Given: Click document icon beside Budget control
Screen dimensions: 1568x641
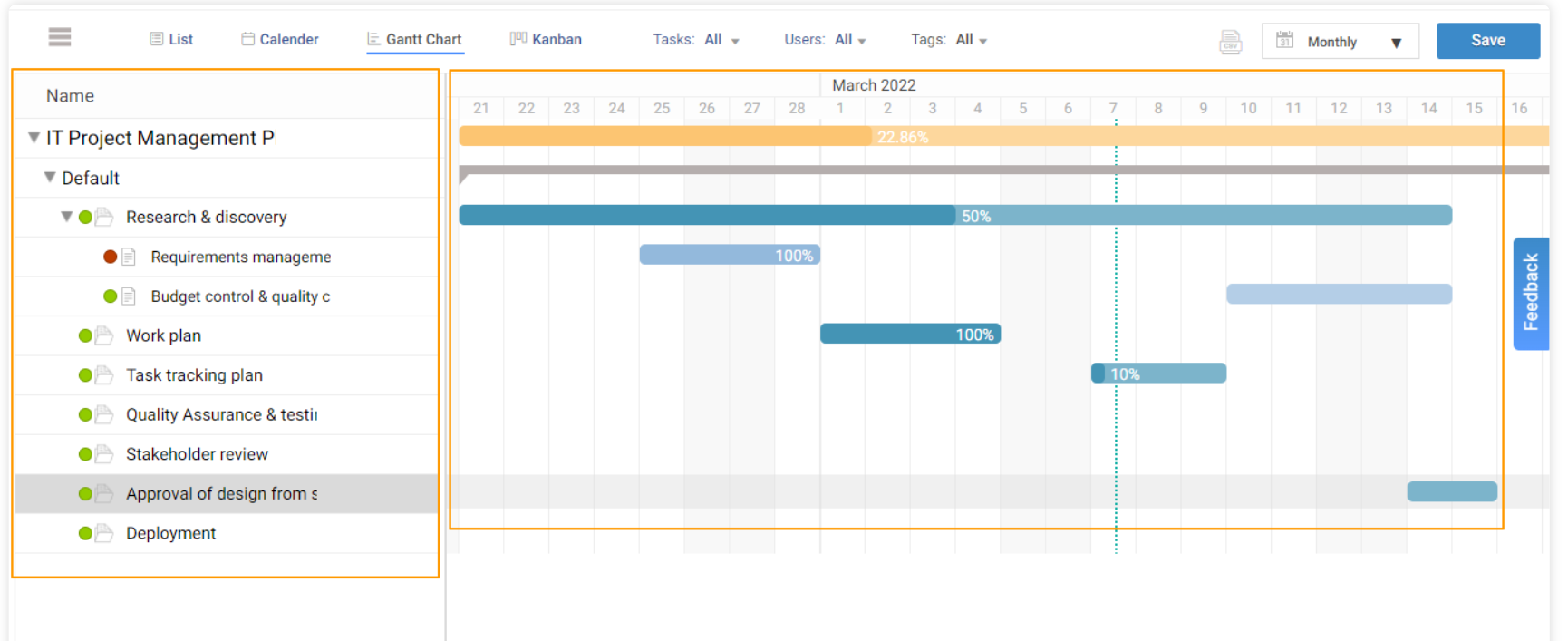Looking at the screenshot, I should click(x=129, y=296).
